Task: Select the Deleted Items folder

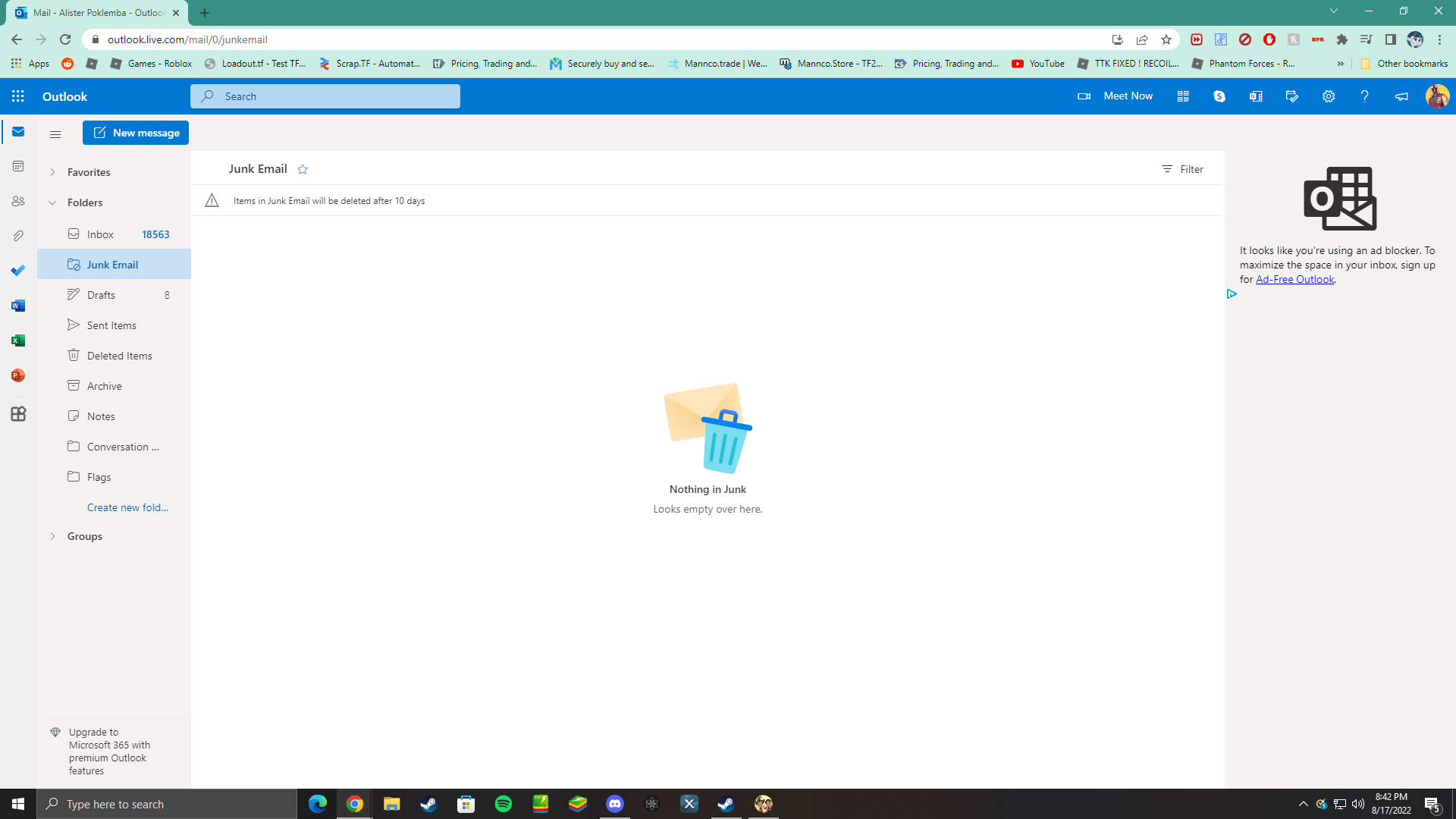Action: click(x=119, y=356)
